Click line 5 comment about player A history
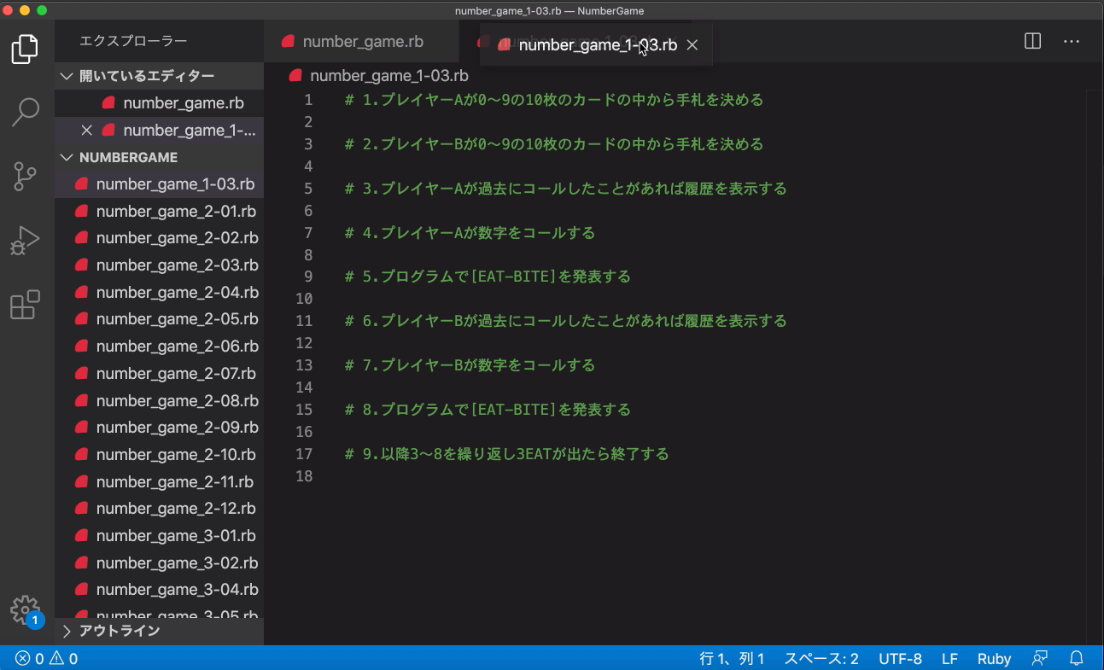Viewport: 1104px width, 670px height. pos(565,189)
